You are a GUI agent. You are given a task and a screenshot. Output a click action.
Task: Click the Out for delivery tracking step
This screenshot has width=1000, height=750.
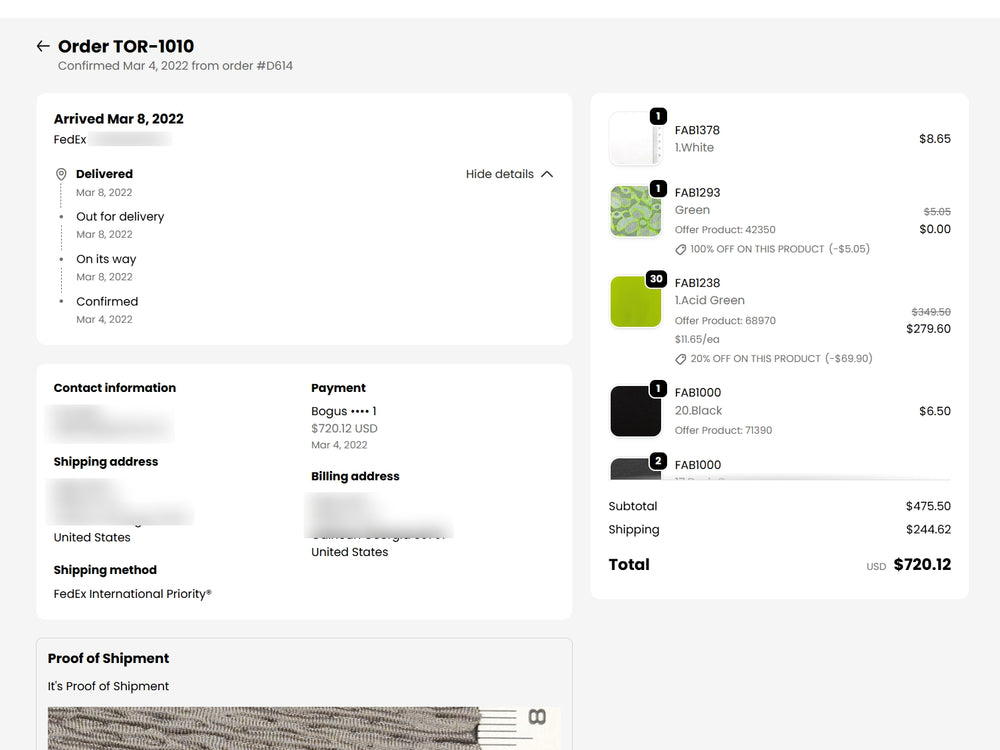click(x=120, y=217)
